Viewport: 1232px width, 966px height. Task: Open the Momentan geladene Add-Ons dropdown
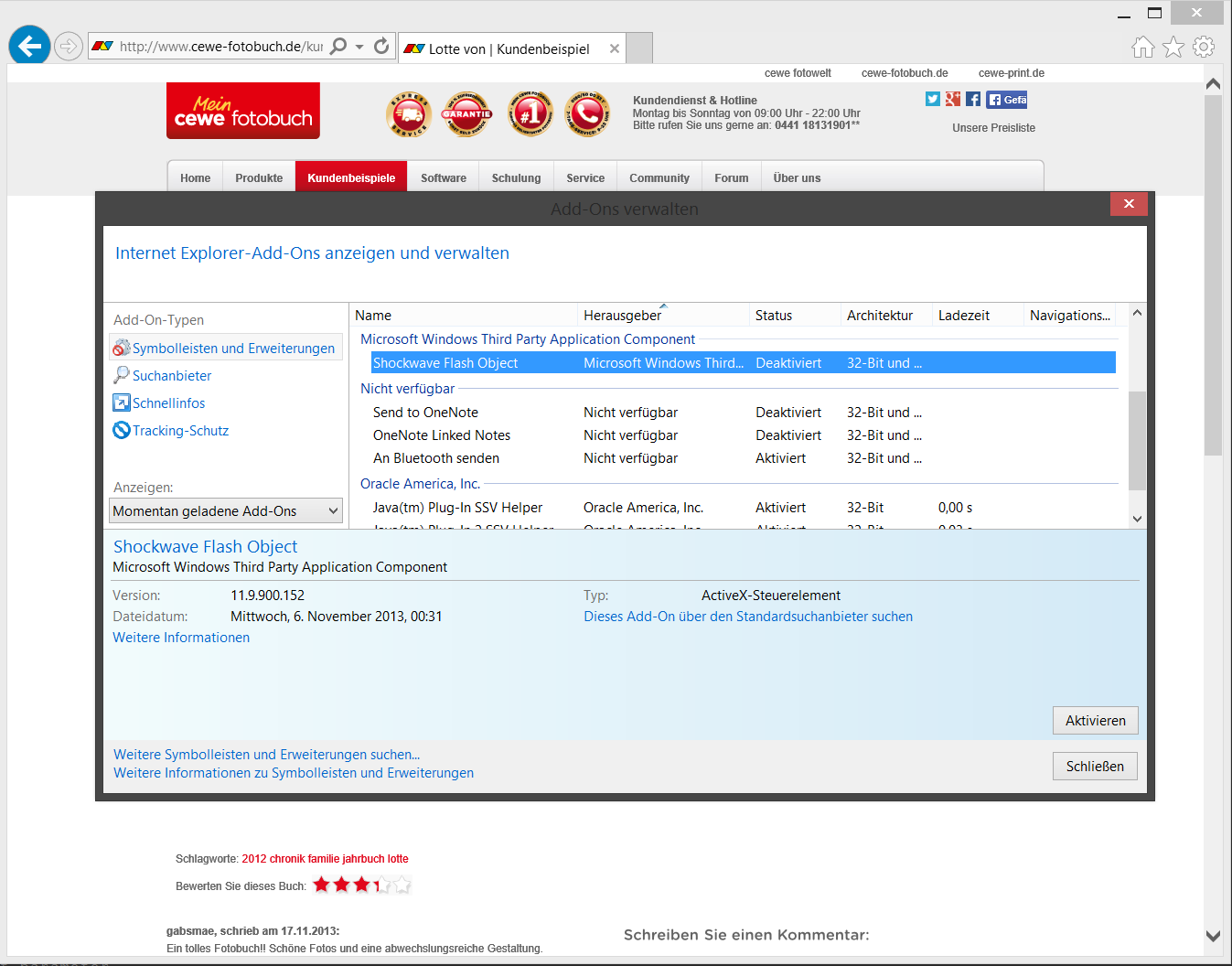click(x=226, y=511)
